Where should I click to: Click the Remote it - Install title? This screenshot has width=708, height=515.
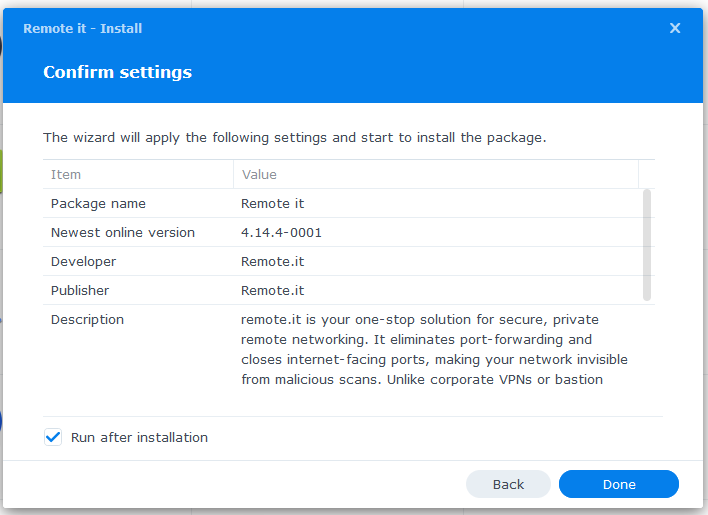coord(83,28)
